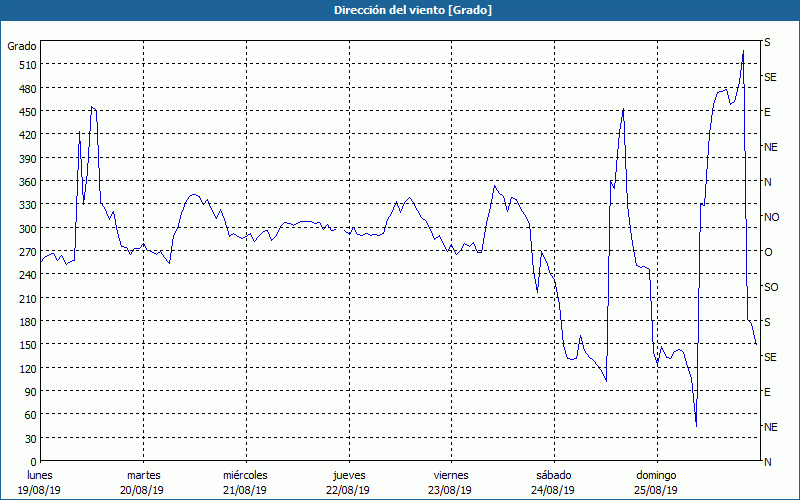
Task: Select the 330 y-axis value
Action: (28, 205)
